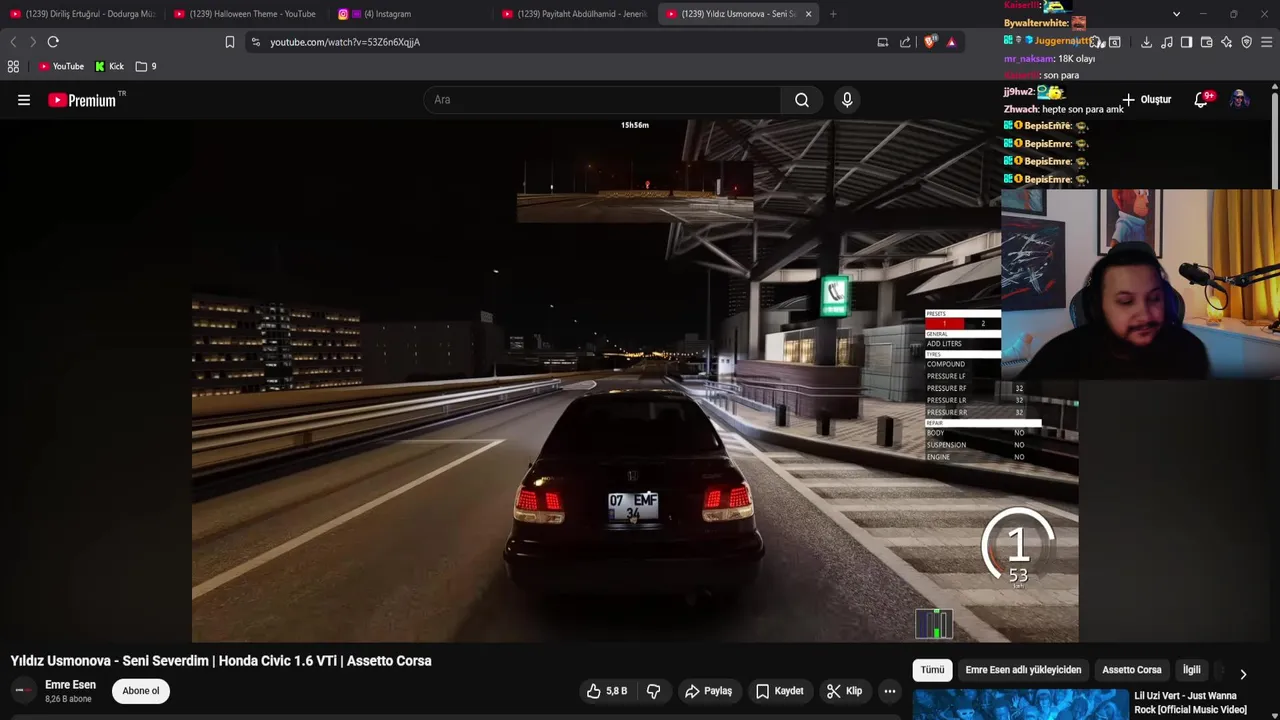Bookmark this page with the bookmark icon
This screenshot has width=1280, height=720.
230,42
